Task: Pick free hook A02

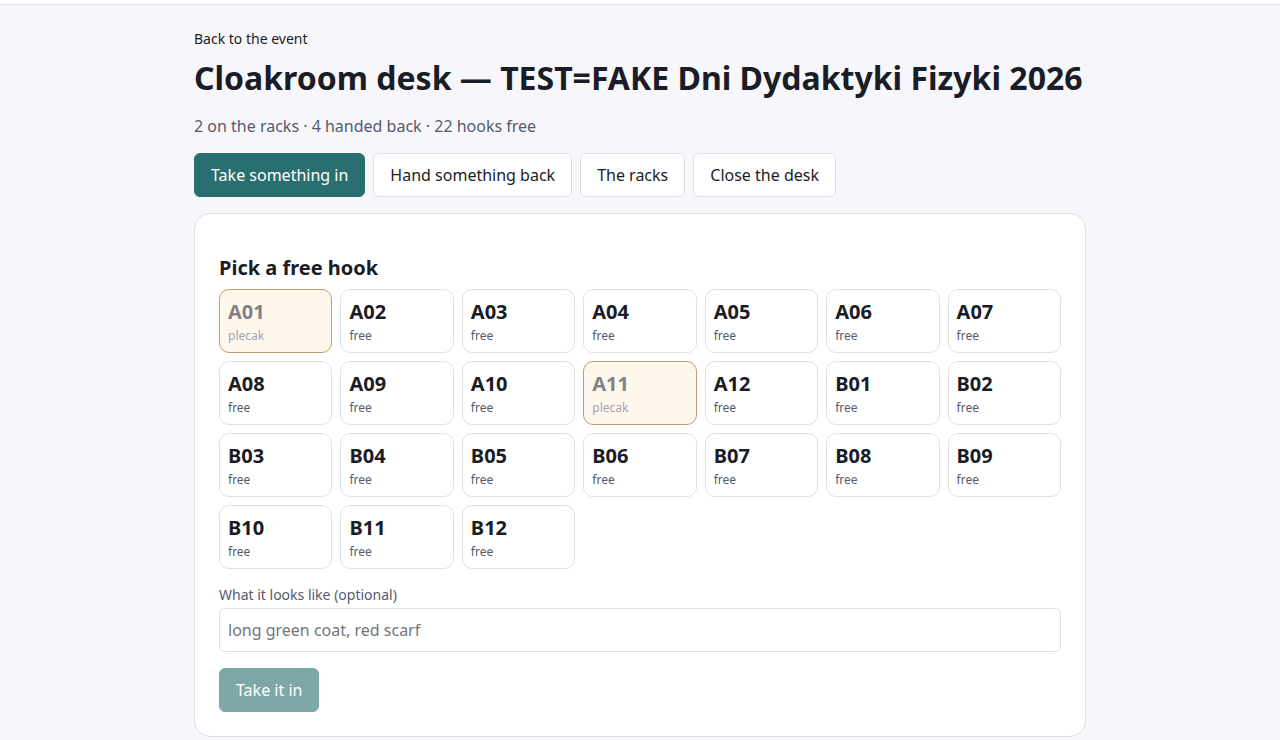Action: pos(397,321)
